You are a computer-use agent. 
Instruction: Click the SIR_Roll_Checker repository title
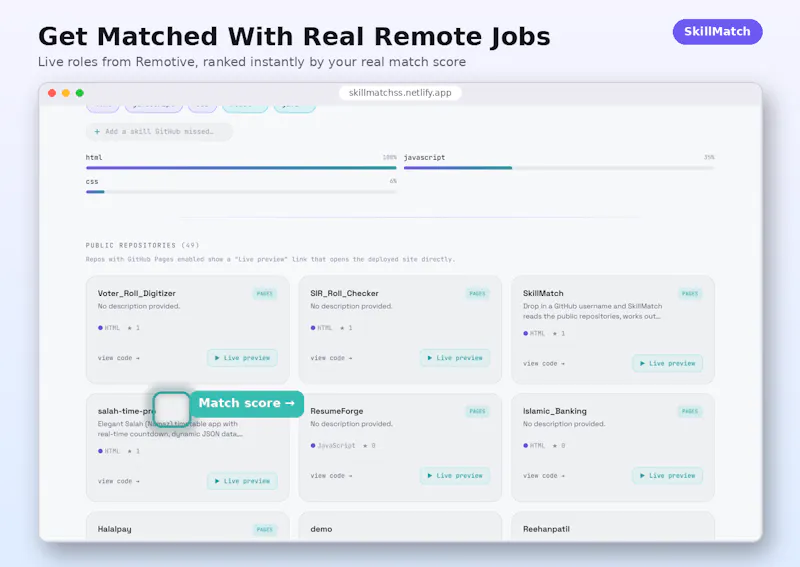344,293
